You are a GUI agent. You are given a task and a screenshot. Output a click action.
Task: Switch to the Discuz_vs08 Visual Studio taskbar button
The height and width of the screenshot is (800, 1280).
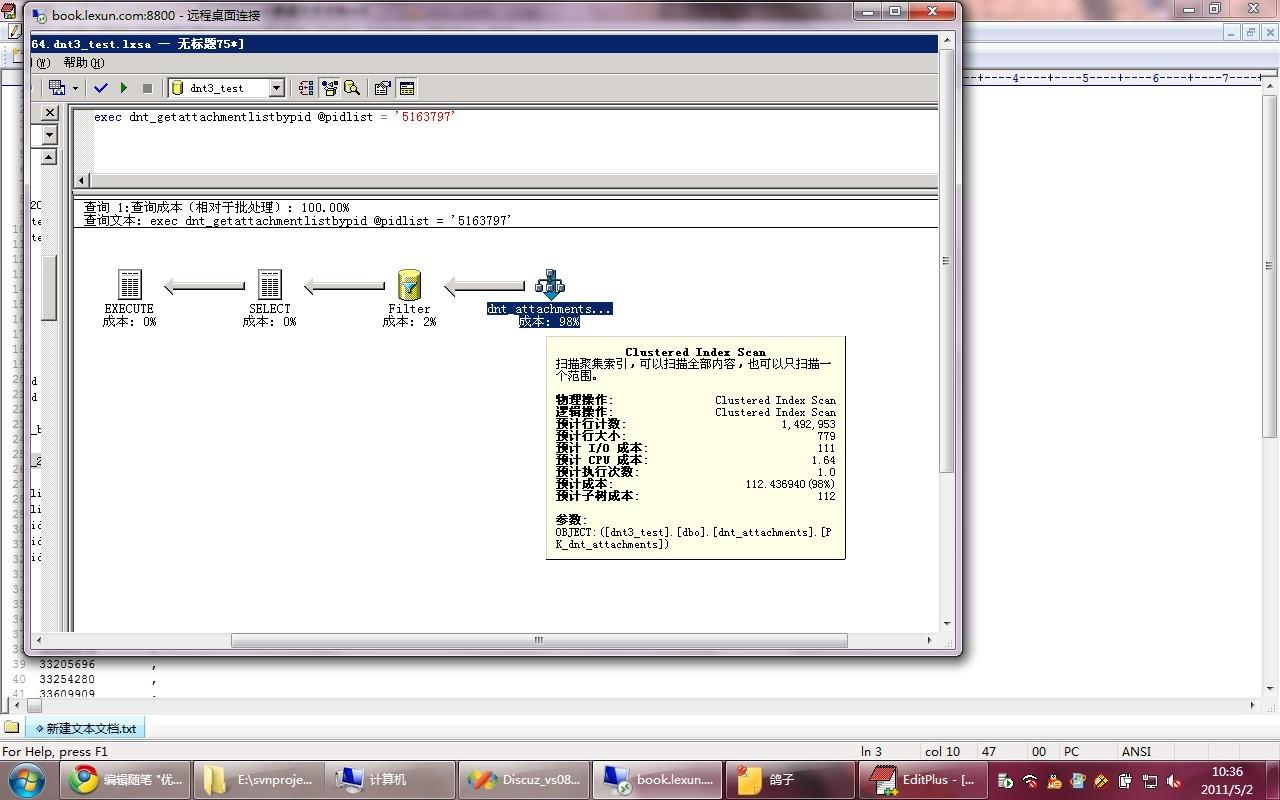[x=523, y=780]
